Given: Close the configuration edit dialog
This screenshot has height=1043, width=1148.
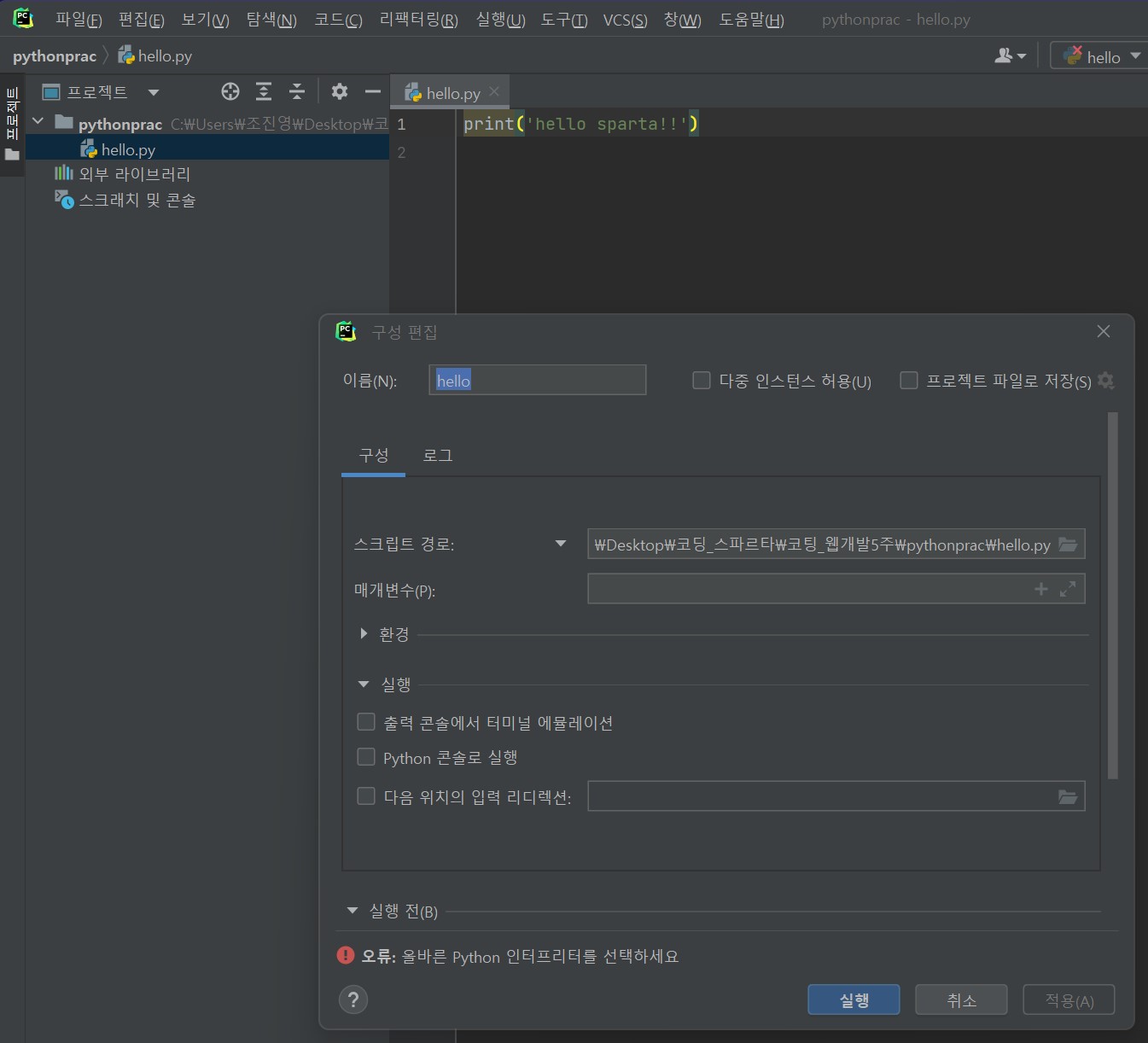Looking at the screenshot, I should coord(1104,331).
